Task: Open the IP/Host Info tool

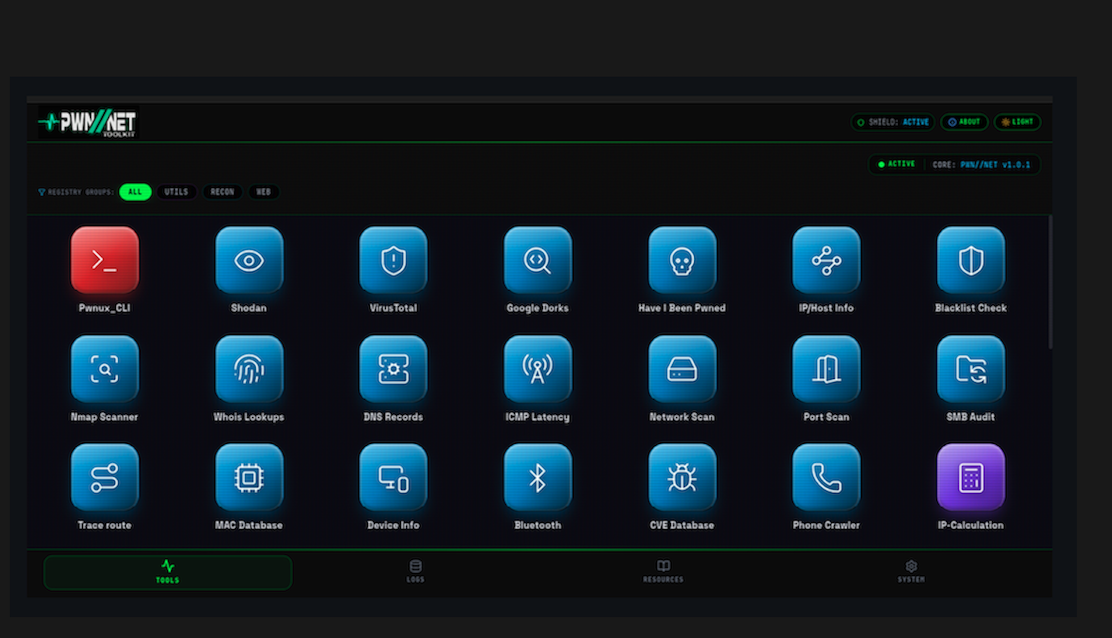Action: 826,260
